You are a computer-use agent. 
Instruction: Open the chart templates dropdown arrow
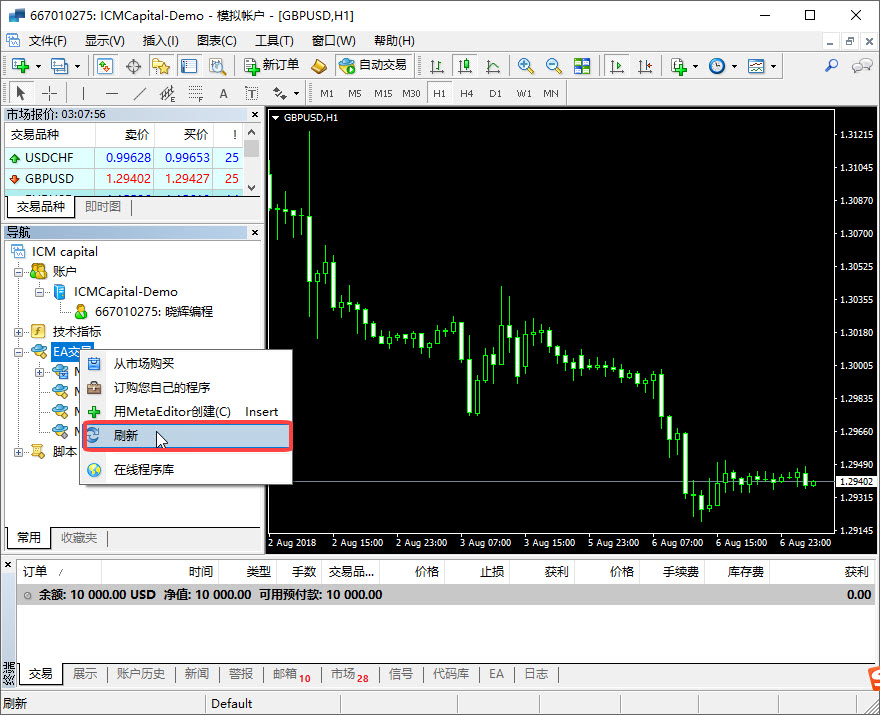point(774,66)
